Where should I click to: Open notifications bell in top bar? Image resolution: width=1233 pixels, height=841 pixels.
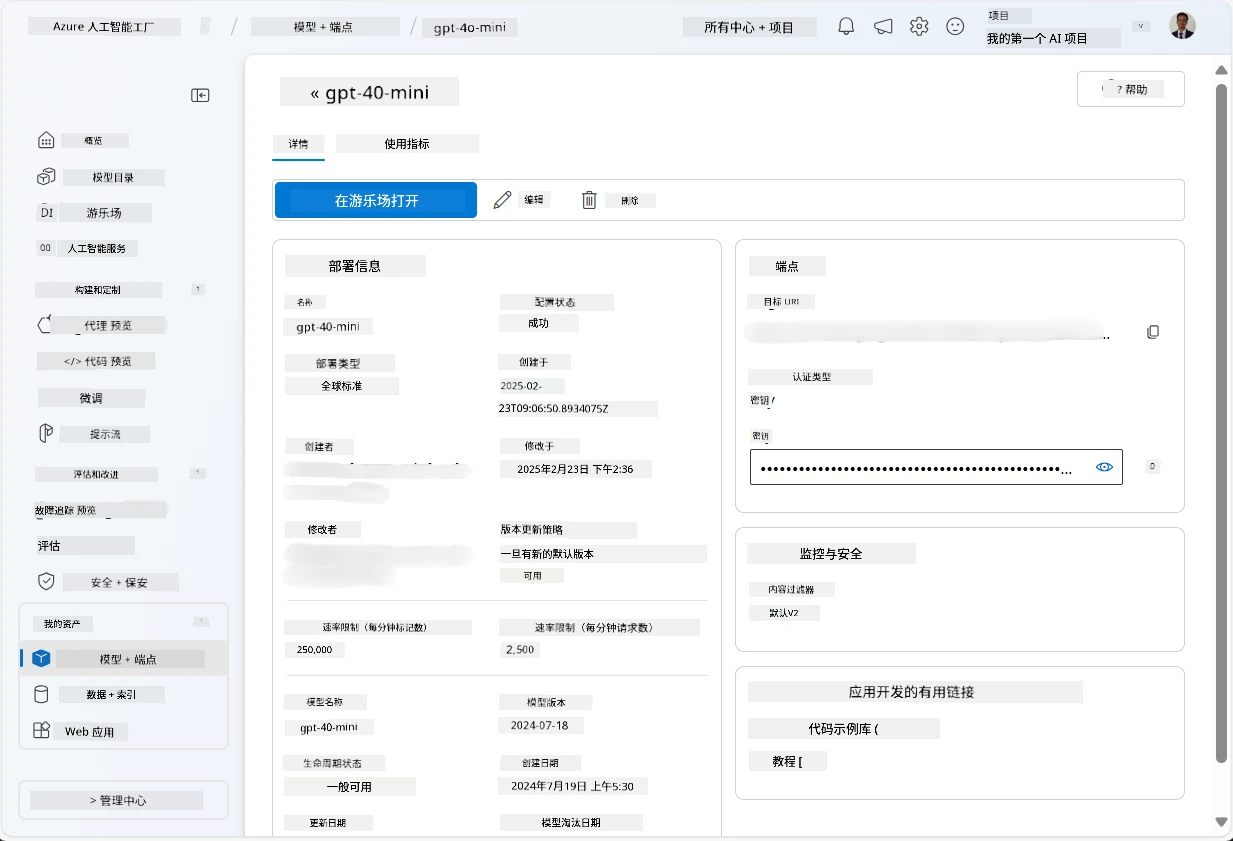point(846,27)
